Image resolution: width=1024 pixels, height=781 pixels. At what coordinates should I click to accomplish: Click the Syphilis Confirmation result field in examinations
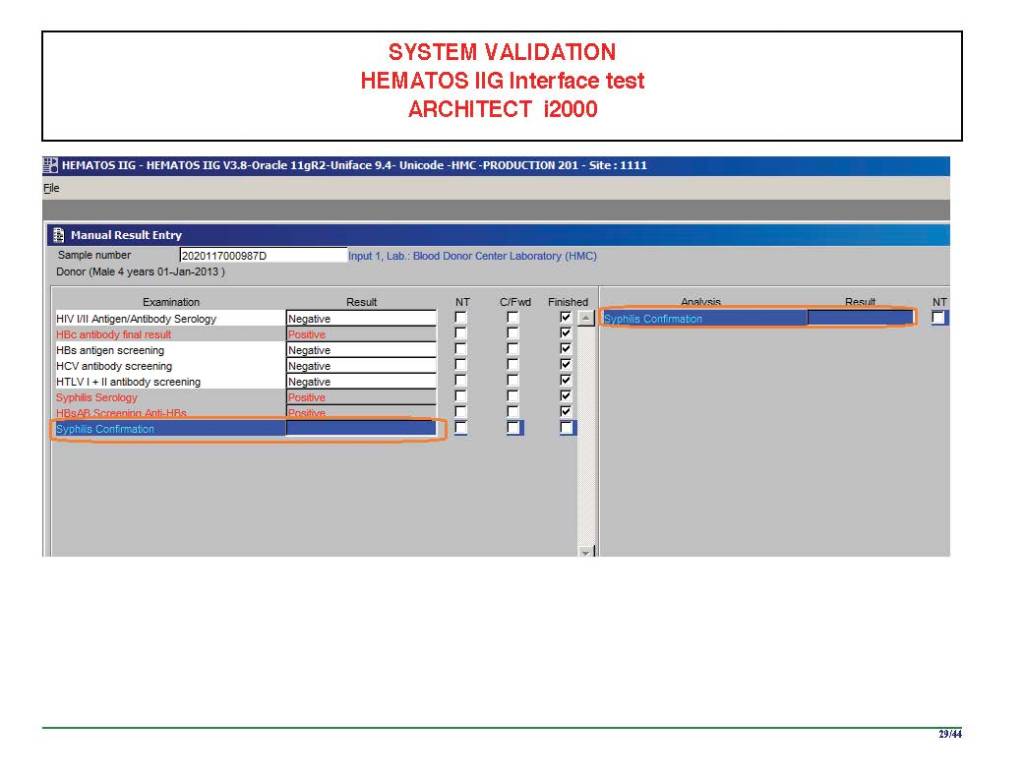[x=361, y=429]
